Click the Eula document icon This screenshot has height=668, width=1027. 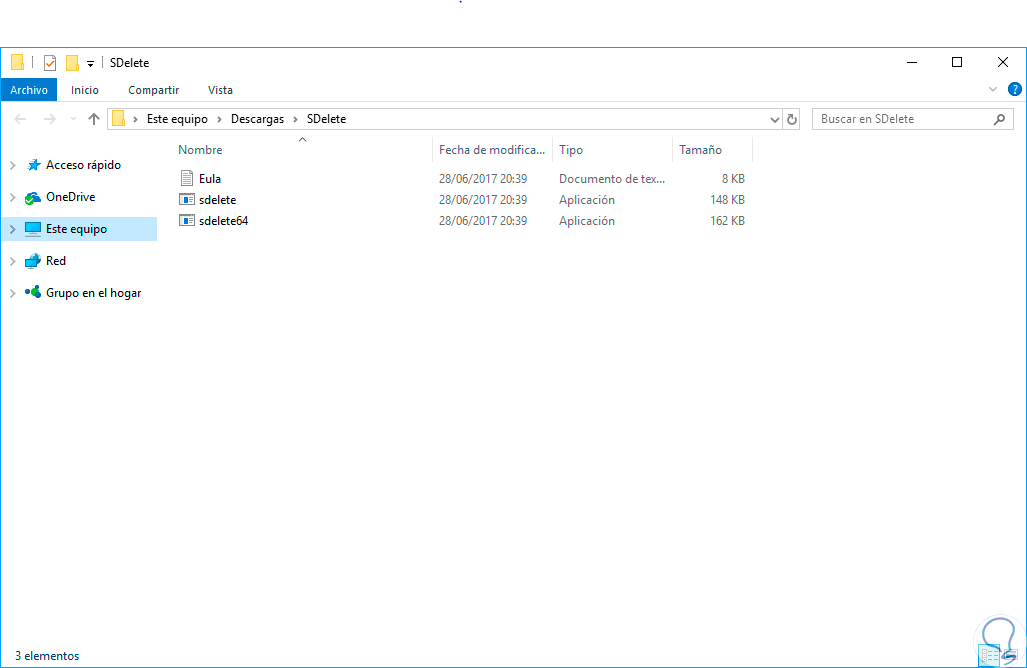point(187,178)
